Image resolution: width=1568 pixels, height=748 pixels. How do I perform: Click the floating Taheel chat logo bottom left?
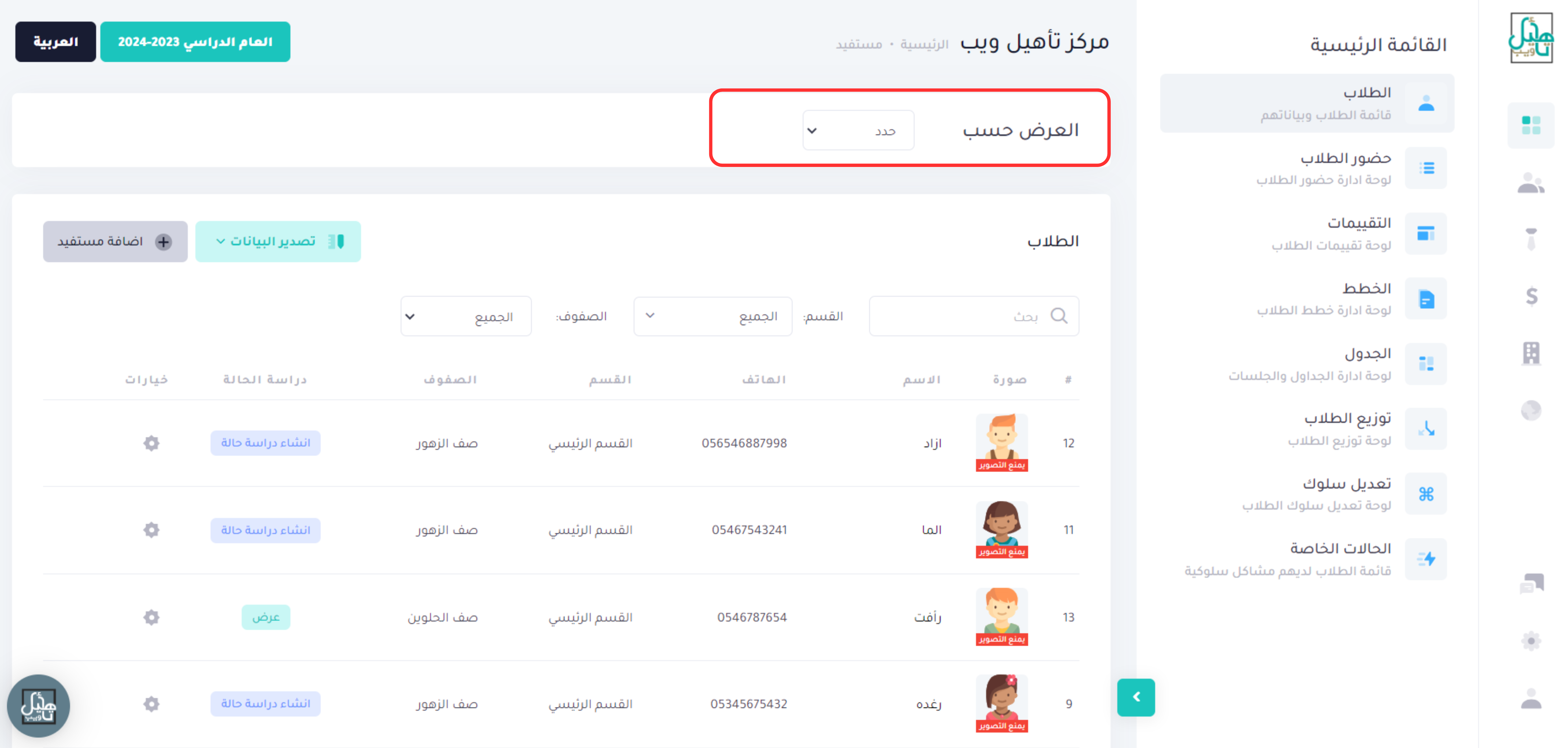(38, 706)
